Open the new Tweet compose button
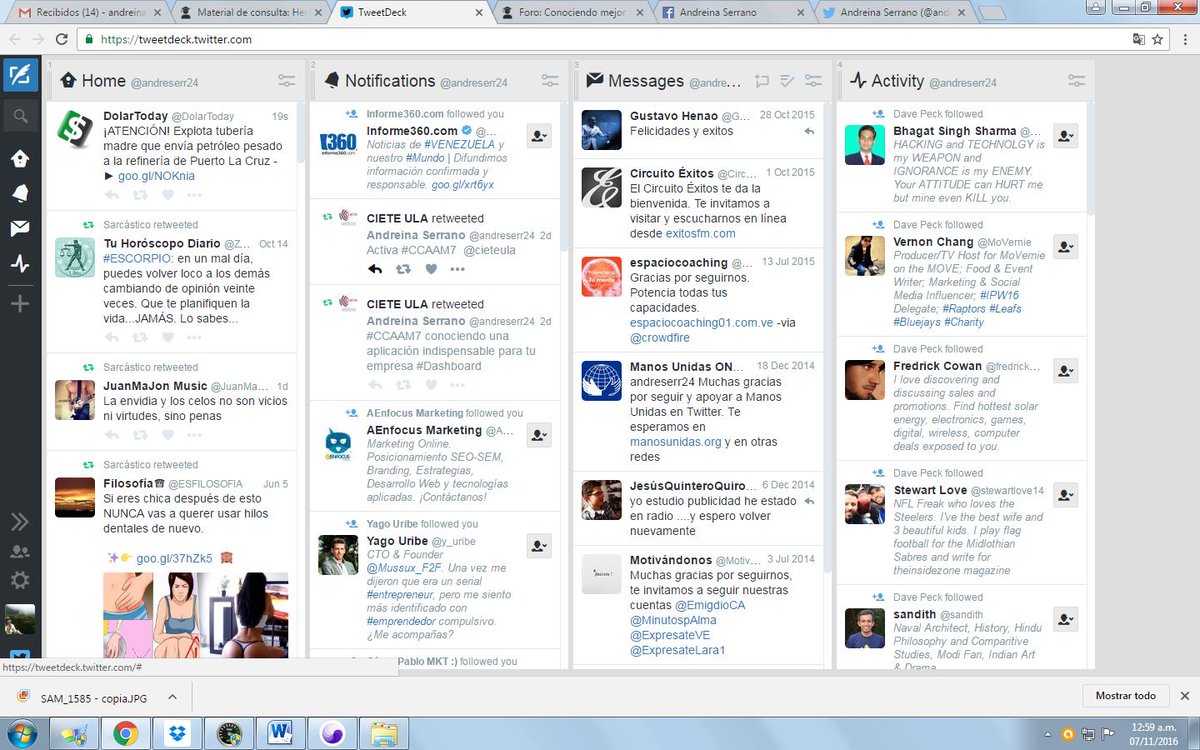 [x=20, y=76]
